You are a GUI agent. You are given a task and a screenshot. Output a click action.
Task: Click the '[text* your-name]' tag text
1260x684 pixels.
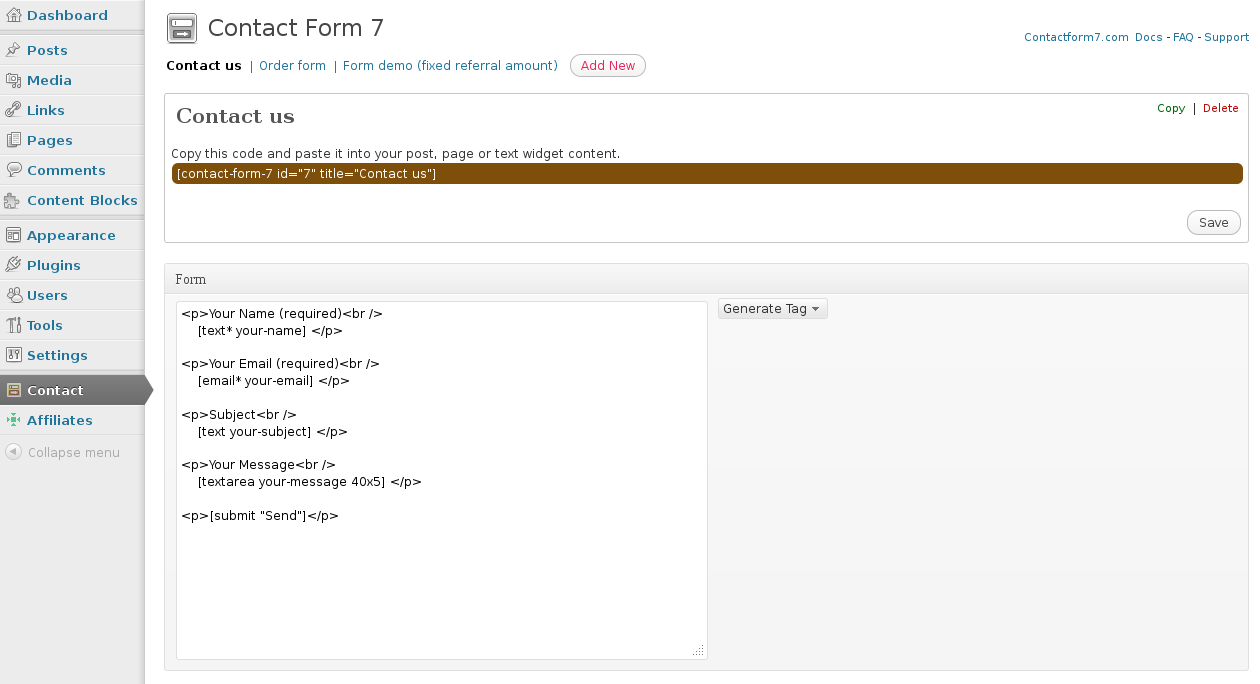click(252, 331)
